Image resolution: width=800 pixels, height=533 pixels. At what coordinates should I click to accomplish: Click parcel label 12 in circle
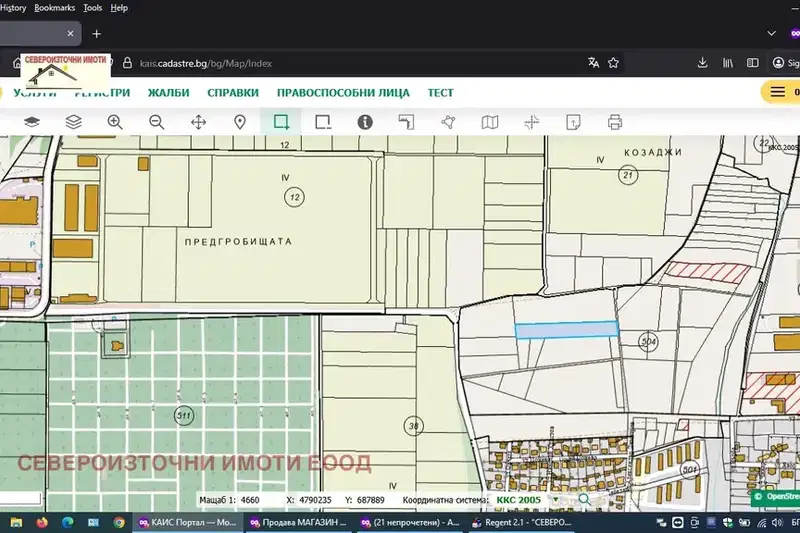294,197
